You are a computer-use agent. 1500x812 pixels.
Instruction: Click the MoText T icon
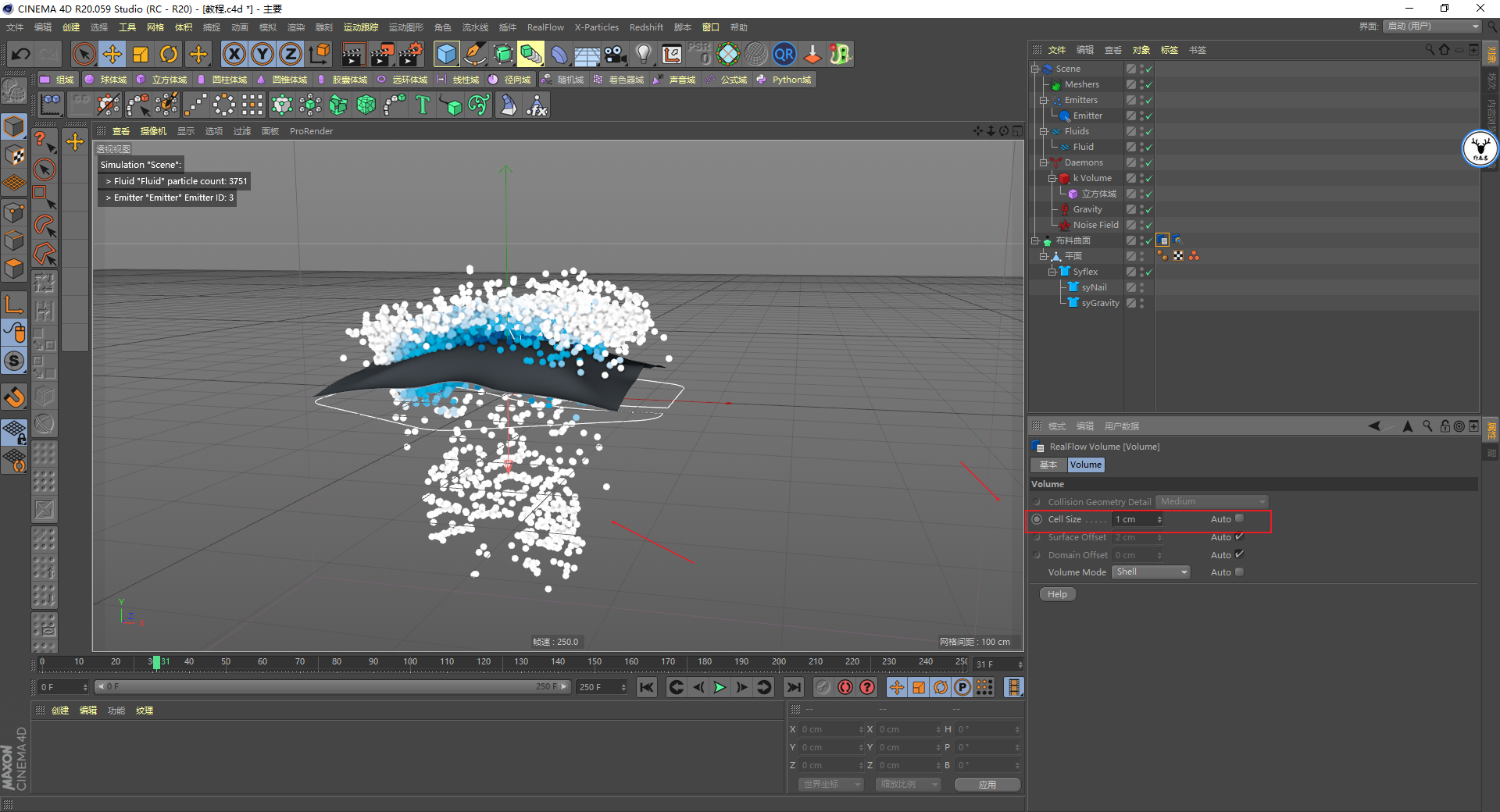pyautogui.click(x=423, y=105)
